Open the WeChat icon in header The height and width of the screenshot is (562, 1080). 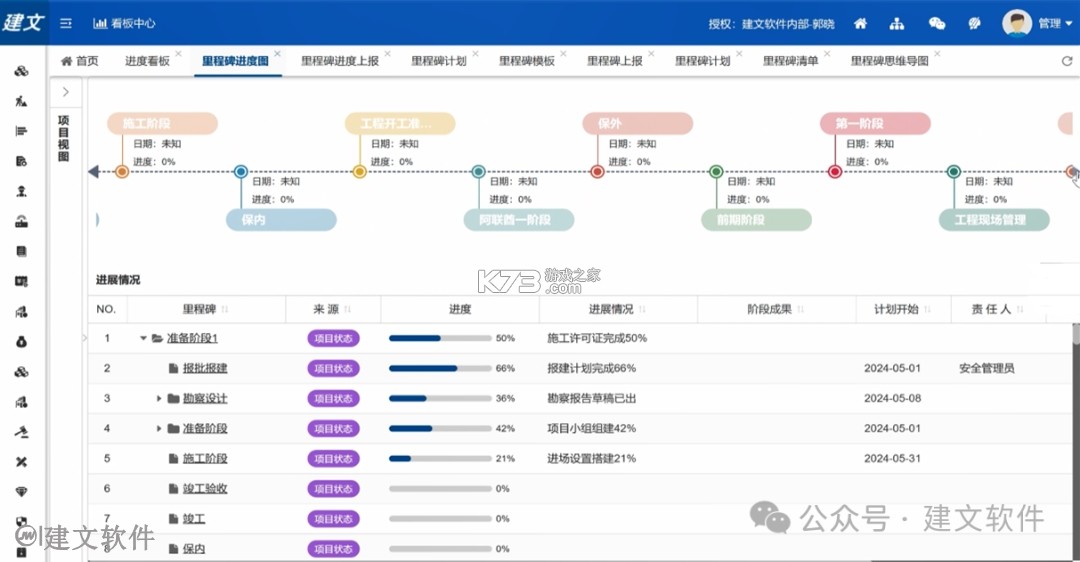[937, 23]
